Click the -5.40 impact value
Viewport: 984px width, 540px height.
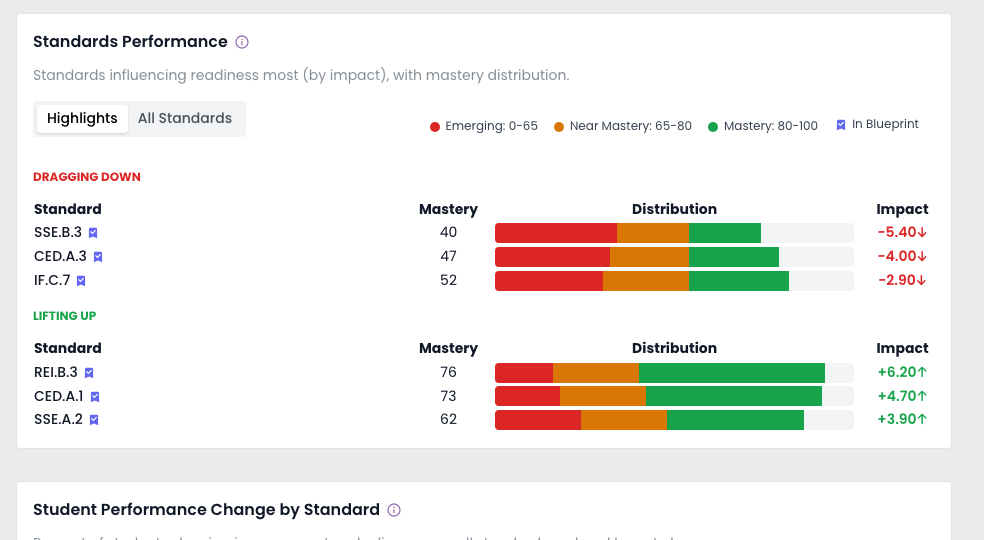click(902, 232)
